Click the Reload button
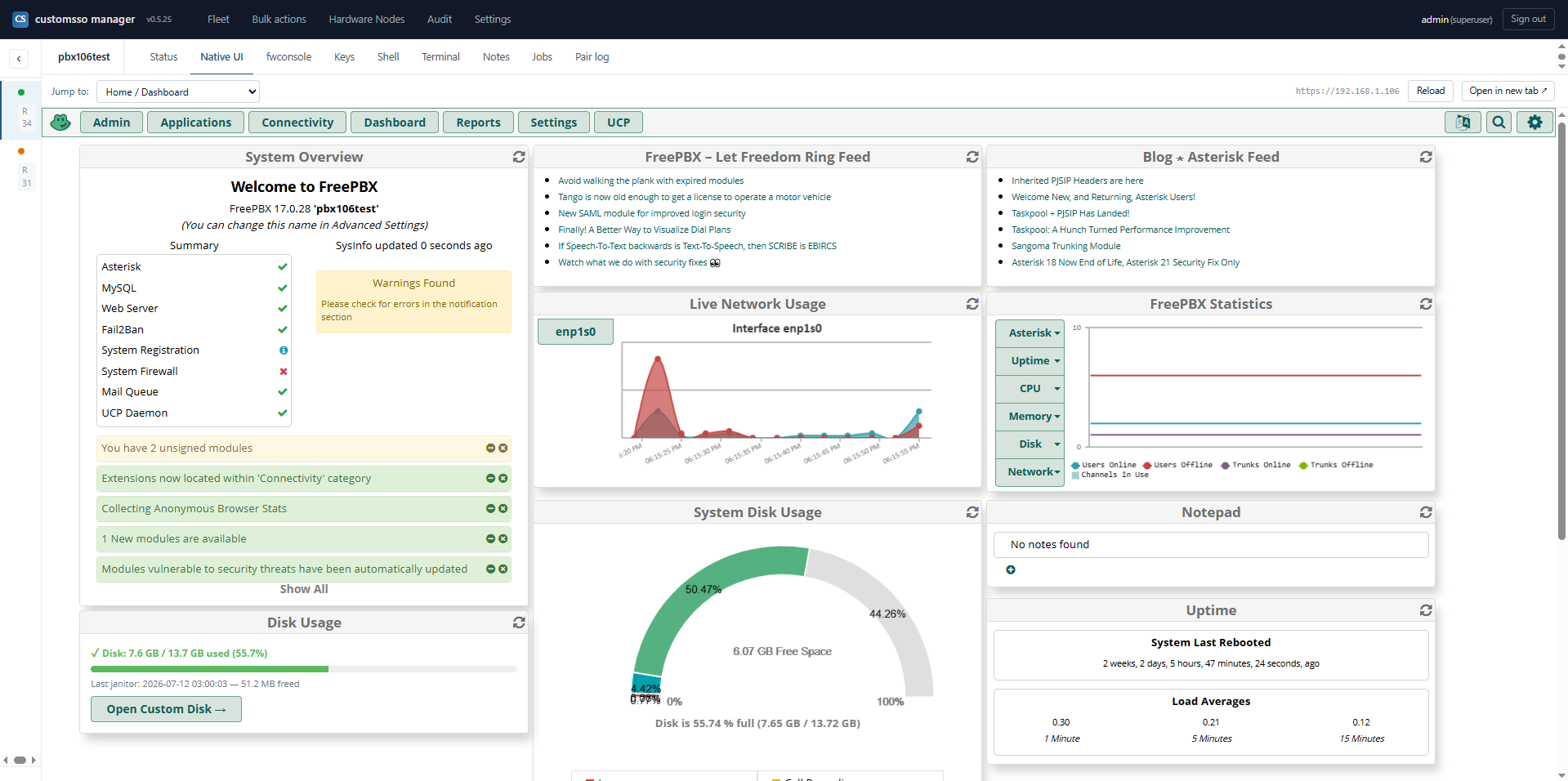The image size is (1568, 781). coord(1430,91)
